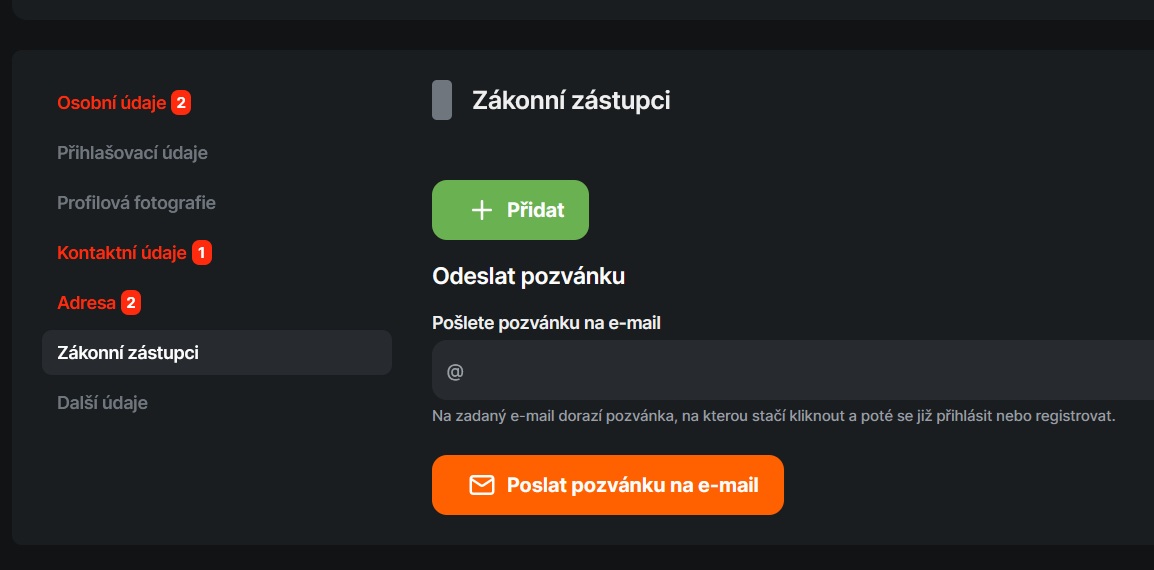Click the red badge next to Kontaktní údaje
Image resolution: width=1154 pixels, height=570 pixels.
coord(202,252)
